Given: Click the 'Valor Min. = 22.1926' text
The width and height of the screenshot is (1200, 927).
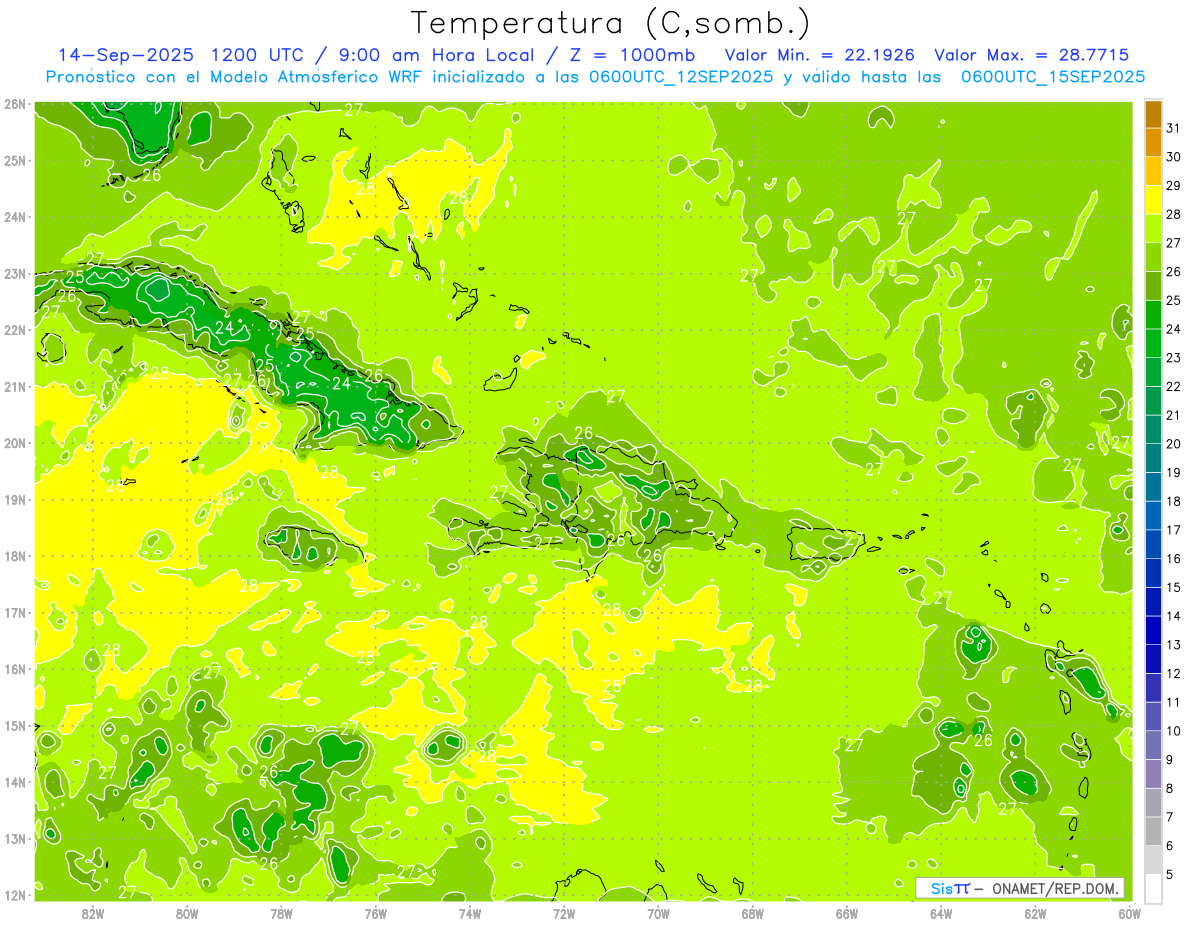Looking at the screenshot, I should 819,56.
